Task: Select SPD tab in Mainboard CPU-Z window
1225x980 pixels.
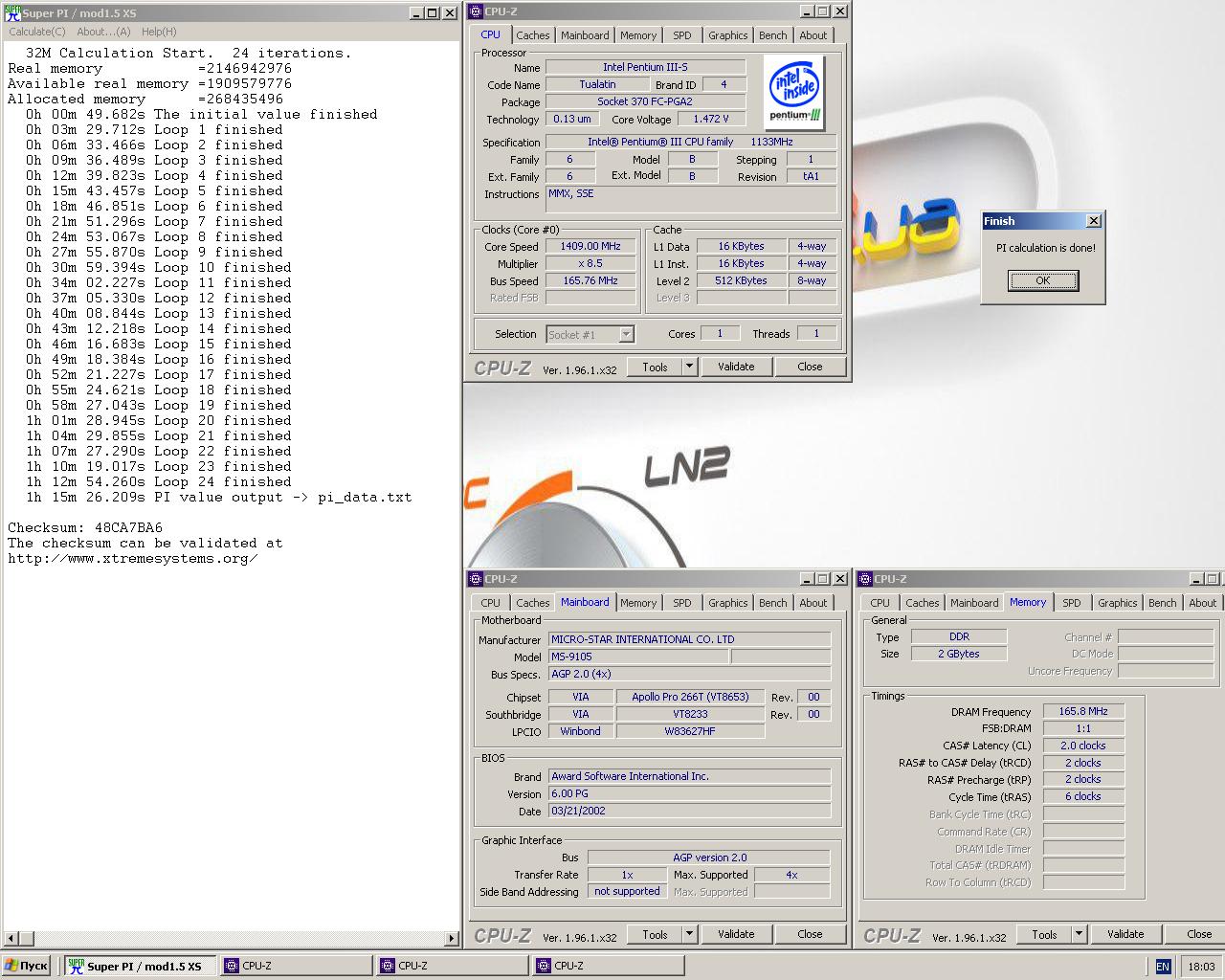Action: click(682, 603)
